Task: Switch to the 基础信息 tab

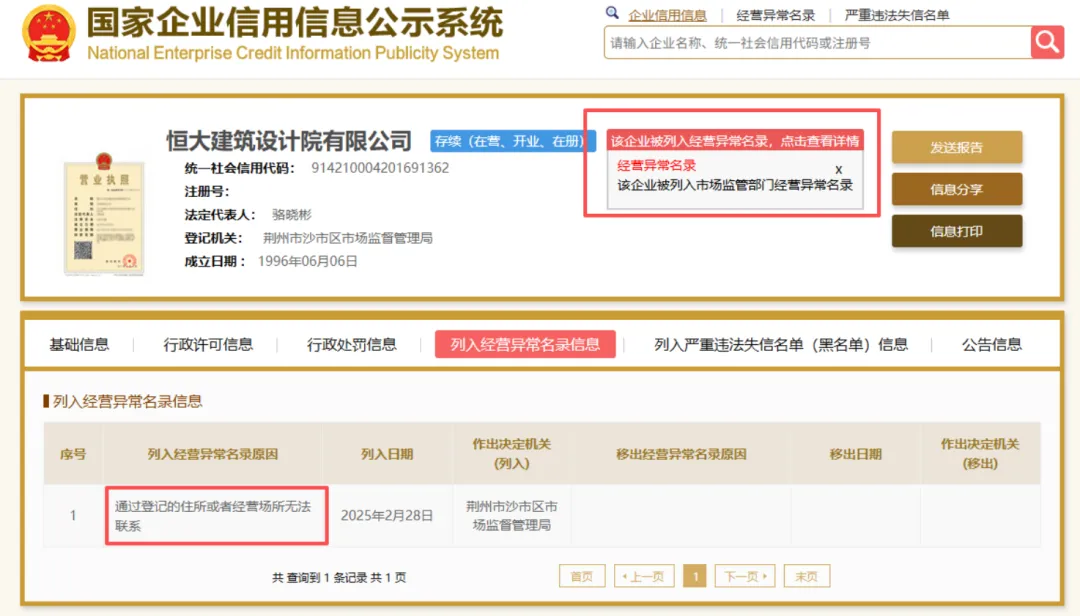Action: pyautogui.click(x=80, y=344)
